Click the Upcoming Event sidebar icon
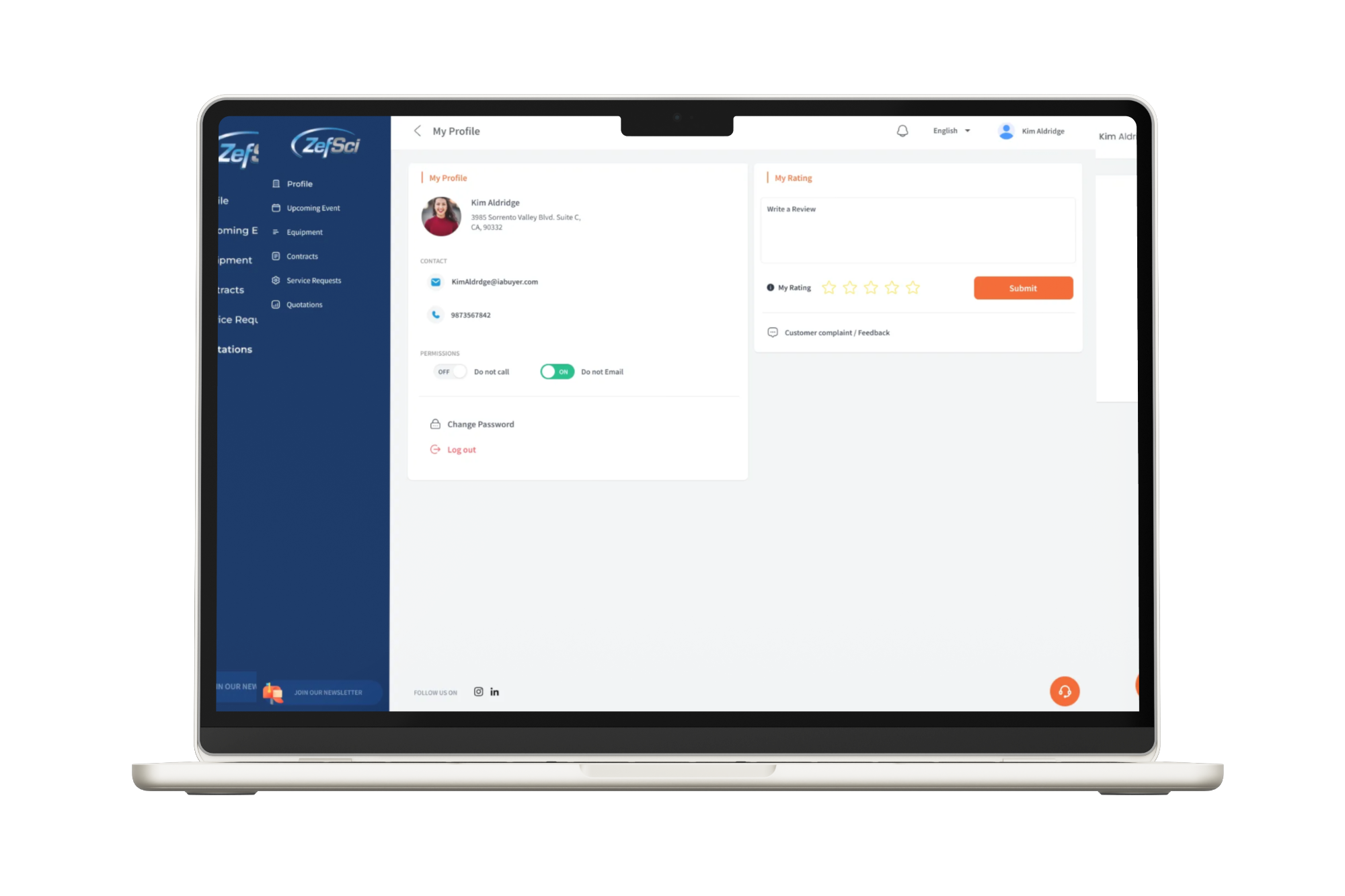Screen dimensions: 1345x896 click(276, 208)
